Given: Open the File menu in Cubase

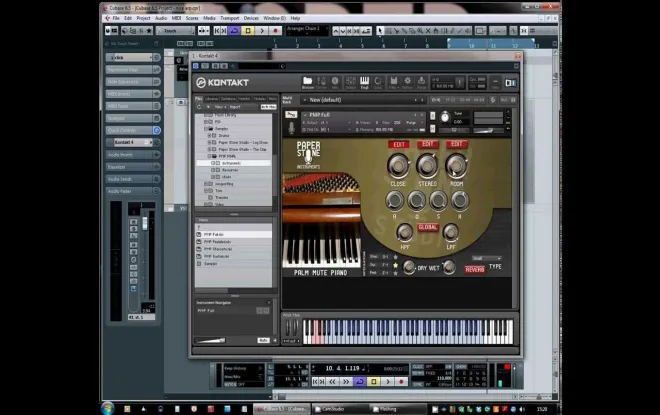Looking at the screenshot, I should (x=116, y=18).
